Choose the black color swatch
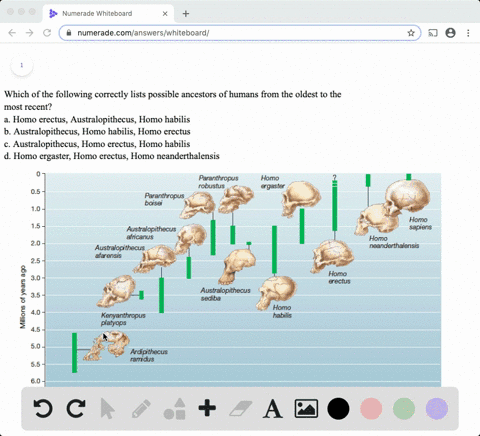This screenshot has width=480, height=436. (x=338, y=409)
